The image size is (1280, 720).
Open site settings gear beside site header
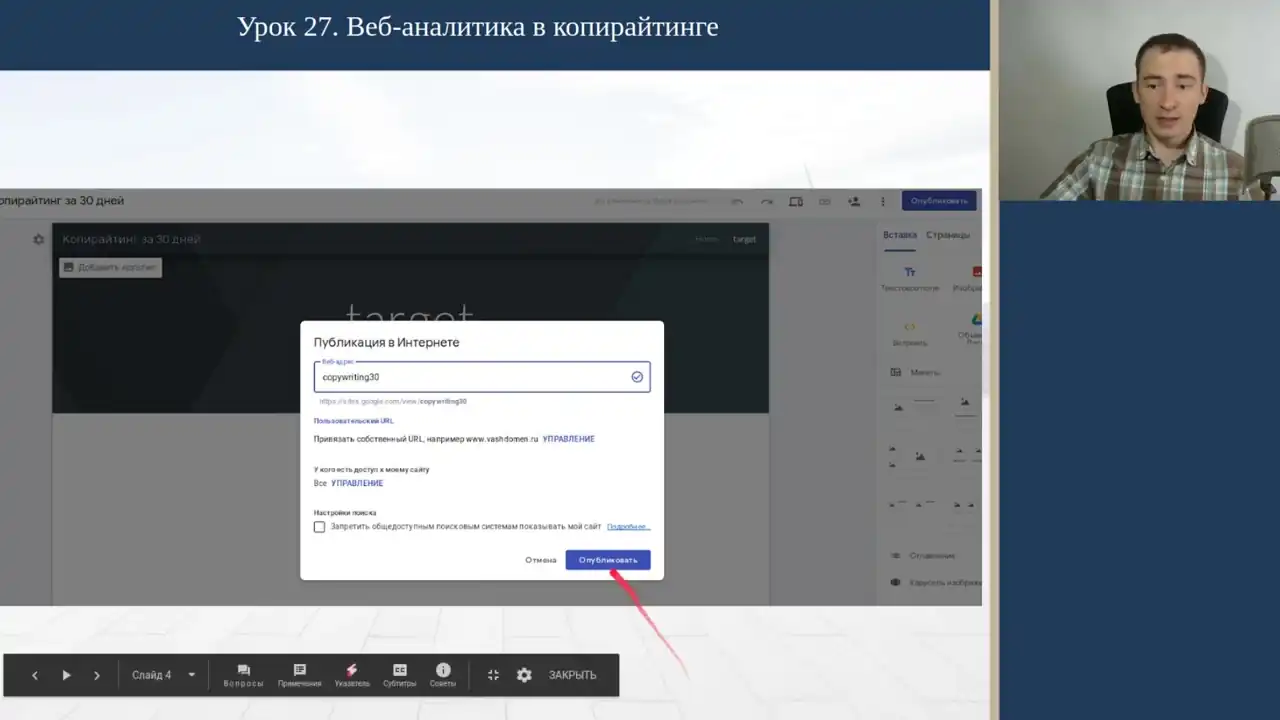pos(38,240)
